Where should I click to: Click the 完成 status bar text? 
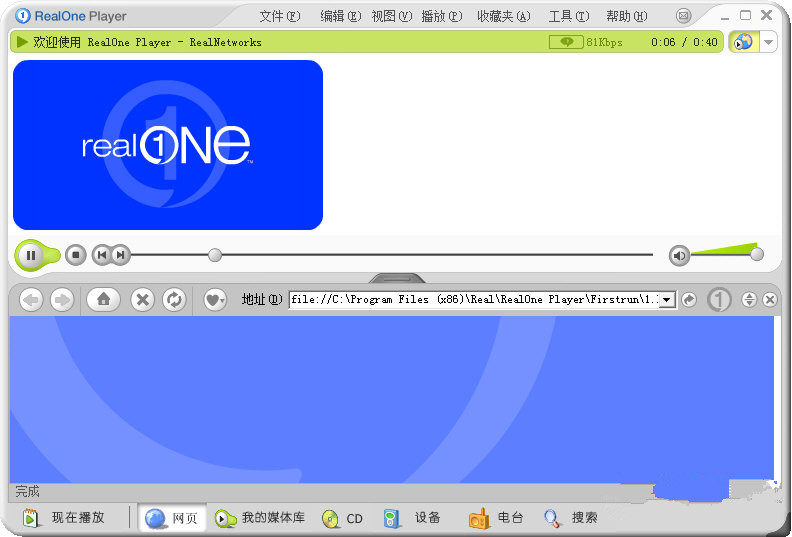27,491
